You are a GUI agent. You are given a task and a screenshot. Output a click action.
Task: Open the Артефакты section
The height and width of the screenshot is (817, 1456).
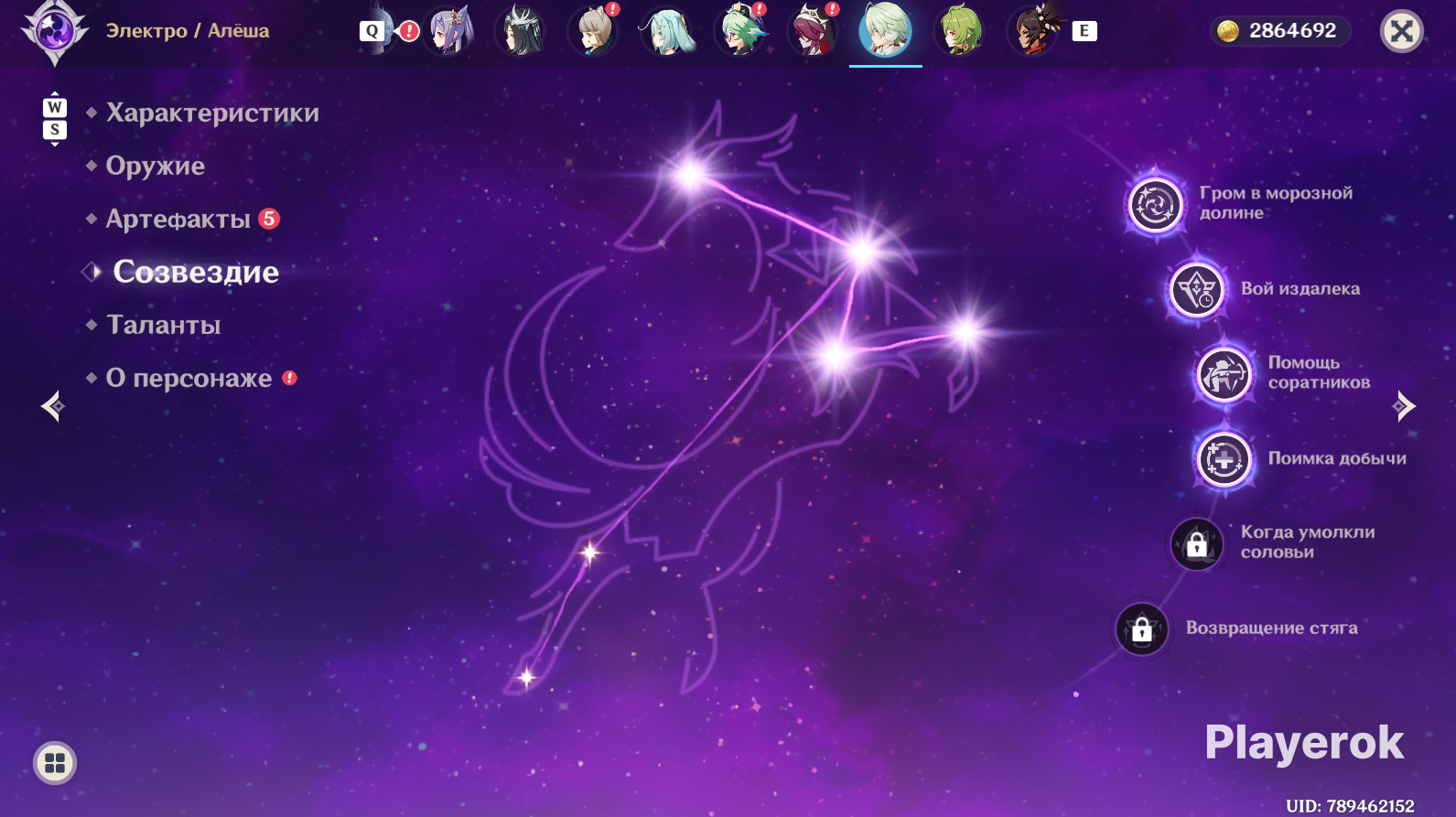click(178, 219)
